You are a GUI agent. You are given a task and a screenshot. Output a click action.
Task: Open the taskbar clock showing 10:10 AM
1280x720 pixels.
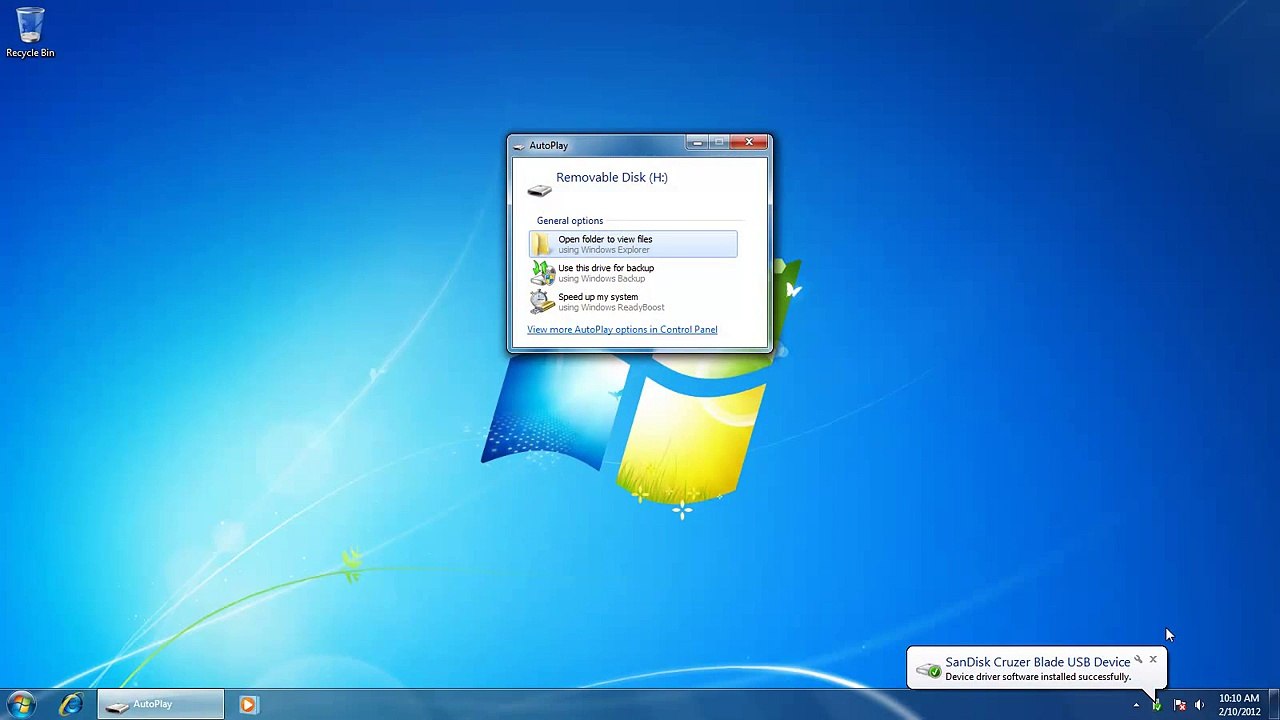(x=1239, y=705)
